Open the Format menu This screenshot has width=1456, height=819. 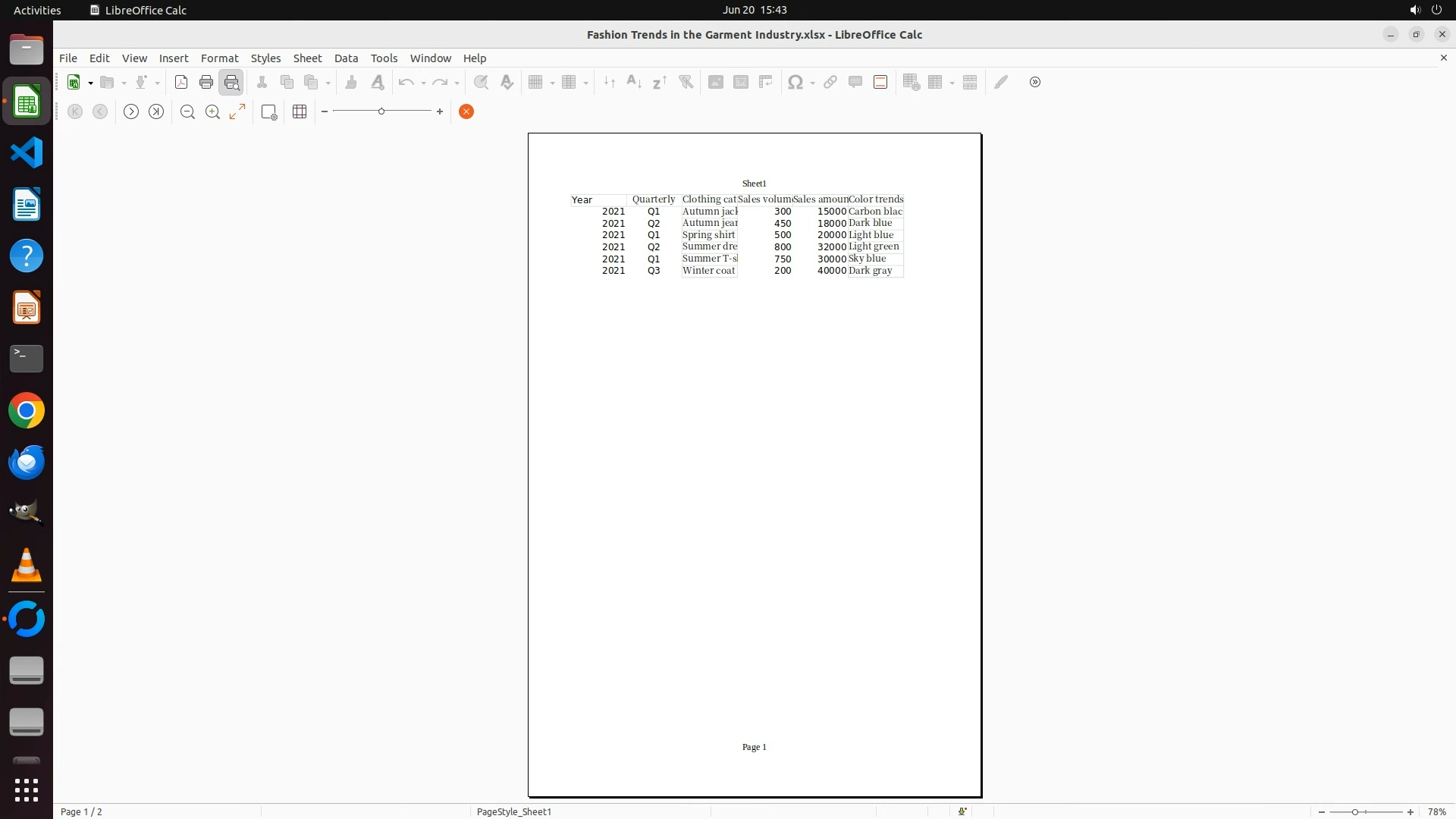point(219,58)
